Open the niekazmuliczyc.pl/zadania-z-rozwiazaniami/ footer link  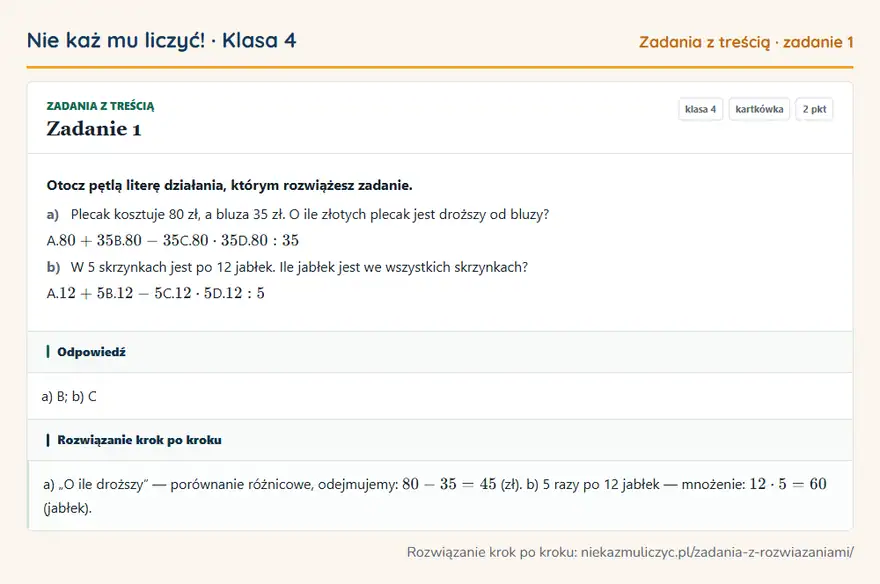(x=717, y=552)
